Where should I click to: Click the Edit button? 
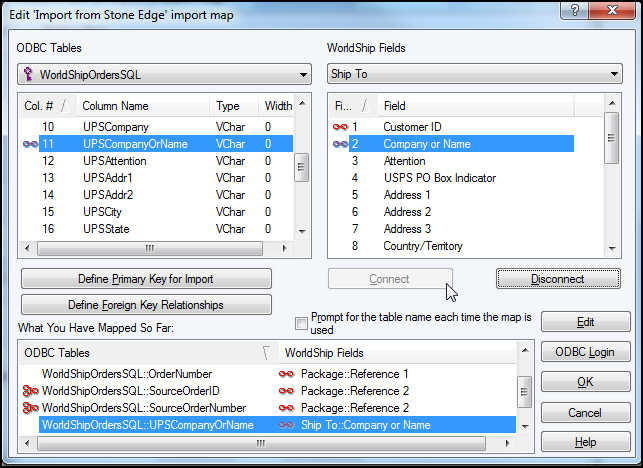click(x=585, y=322)
